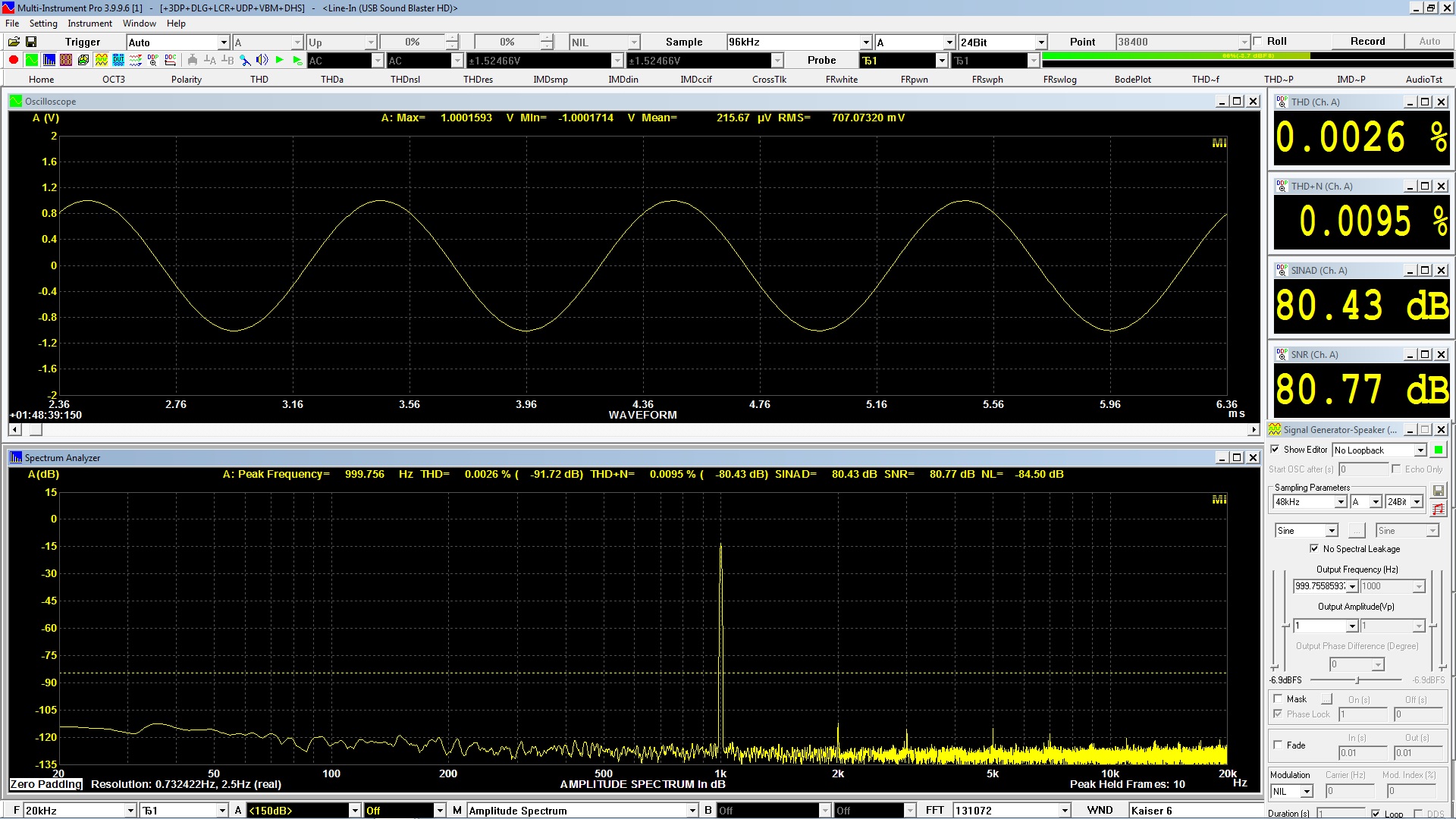The height and width of the screenshot is (819, 1456).
Task: Open the Oscilloscope with green waveform icon
Action: (31, 60)
